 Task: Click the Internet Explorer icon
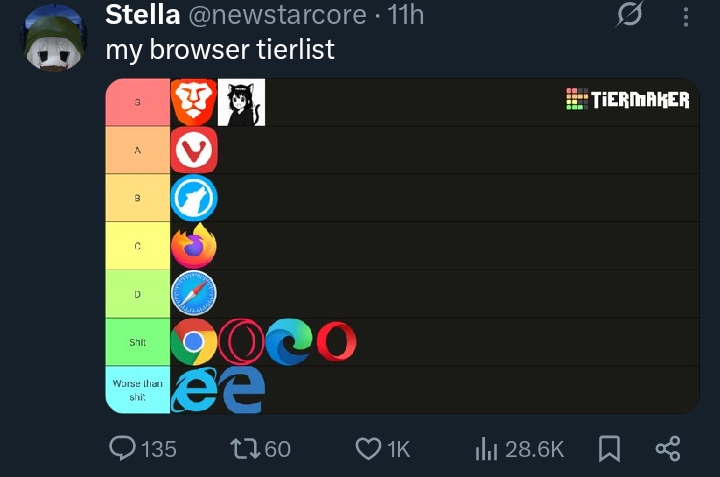click(x=193, y=390)
